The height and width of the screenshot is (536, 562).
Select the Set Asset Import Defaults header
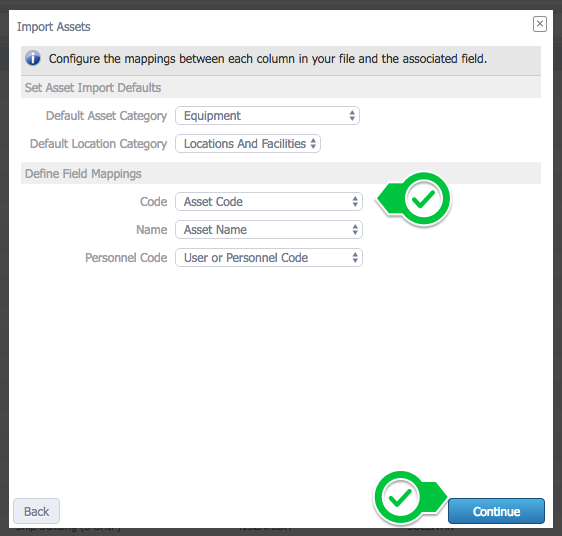[x=93, y=88]
